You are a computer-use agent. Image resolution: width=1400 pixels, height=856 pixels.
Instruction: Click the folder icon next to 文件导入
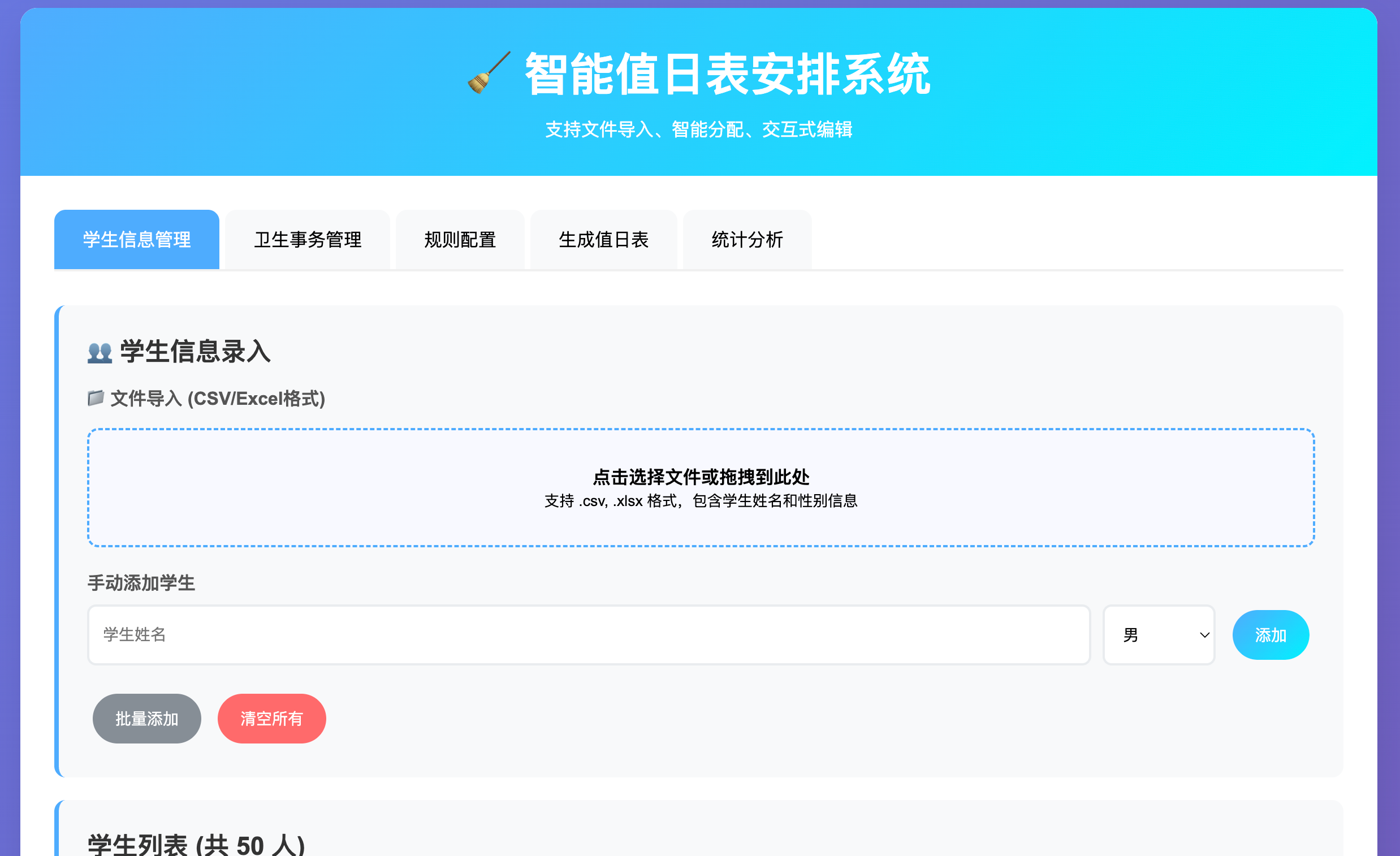click(x=96, y=397)
